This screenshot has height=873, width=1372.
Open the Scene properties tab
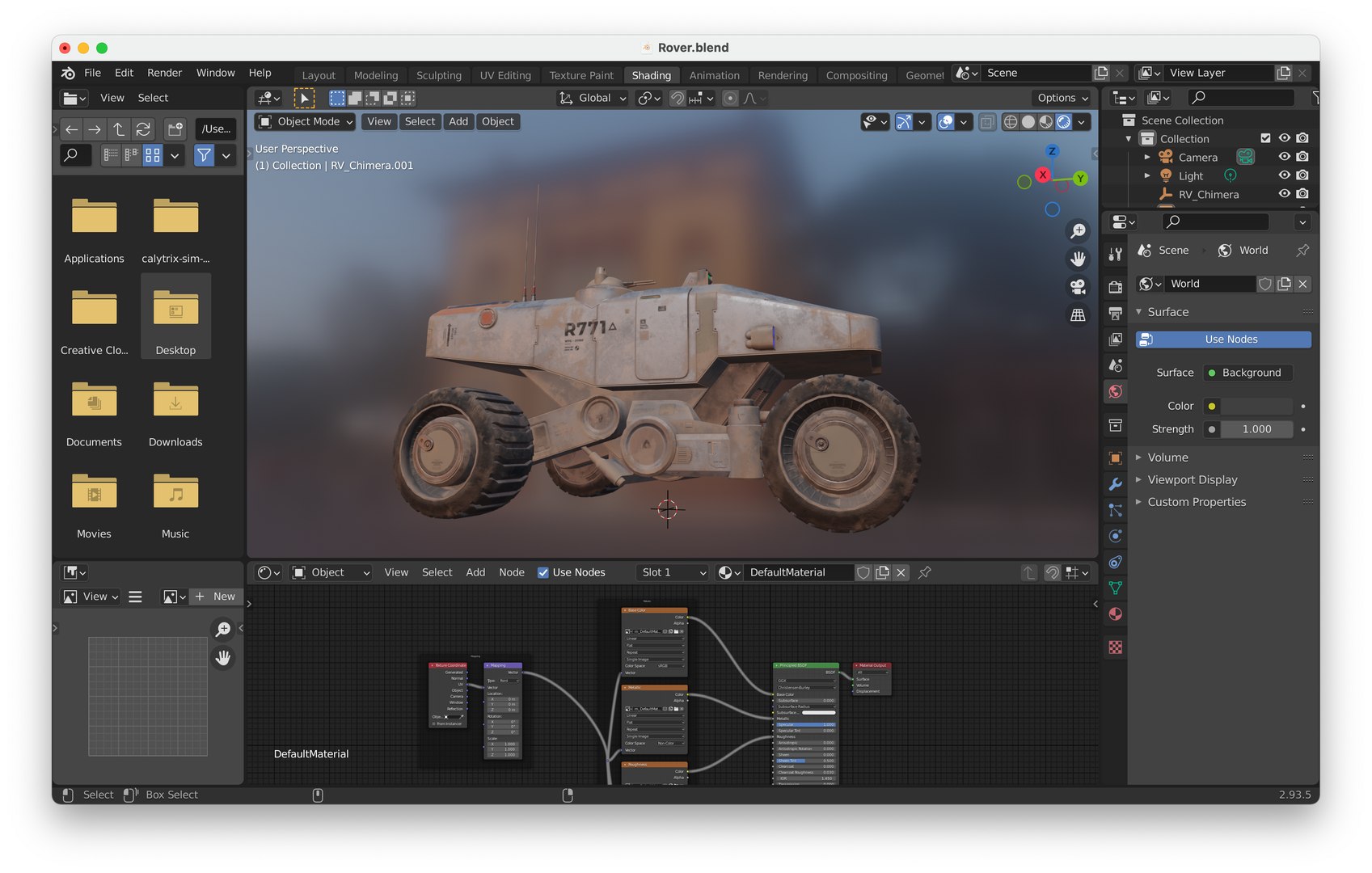coord(1116,365)
